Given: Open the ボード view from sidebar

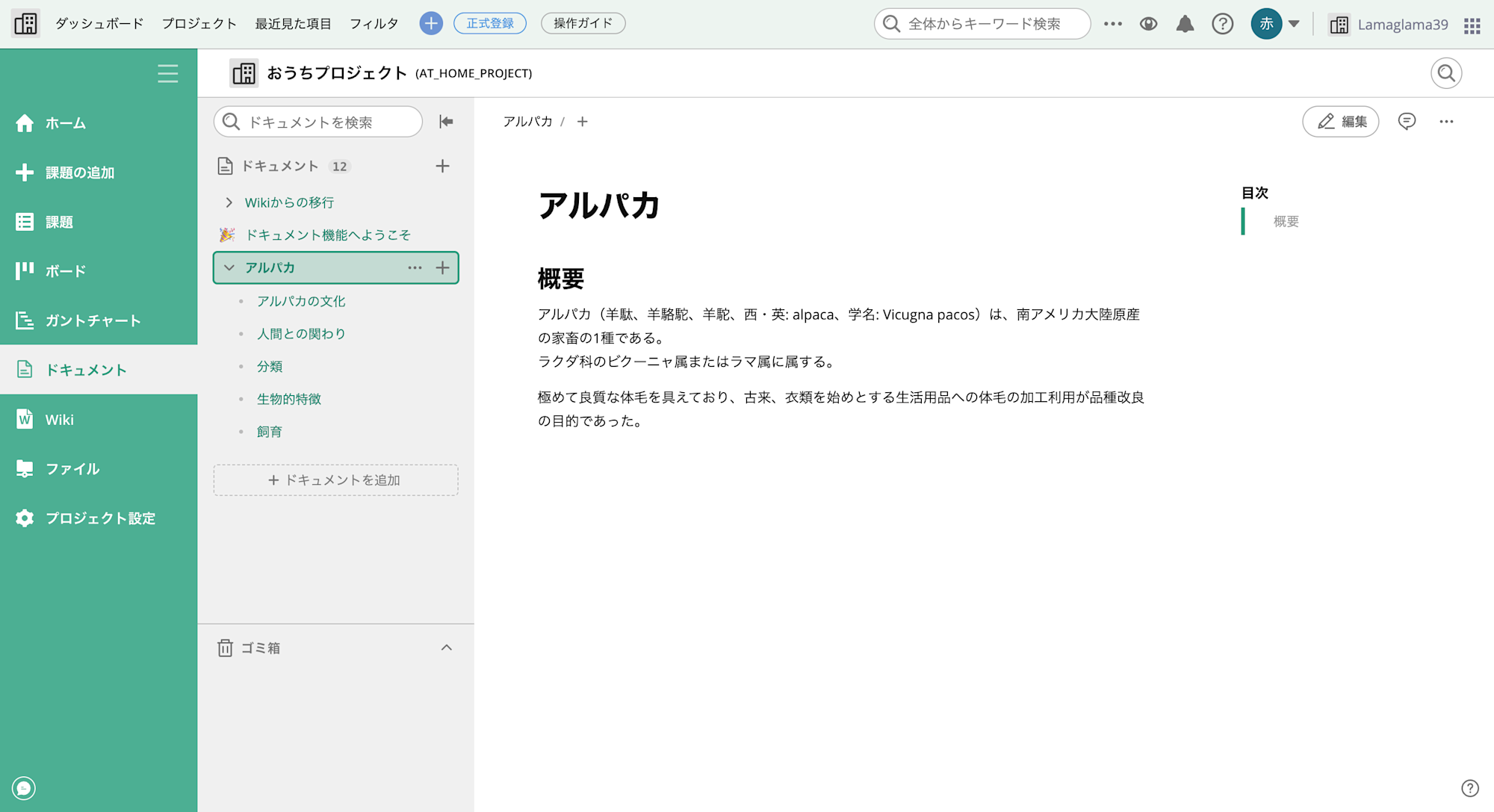Looking at the screenshot, I should click(x=64, y=270).
